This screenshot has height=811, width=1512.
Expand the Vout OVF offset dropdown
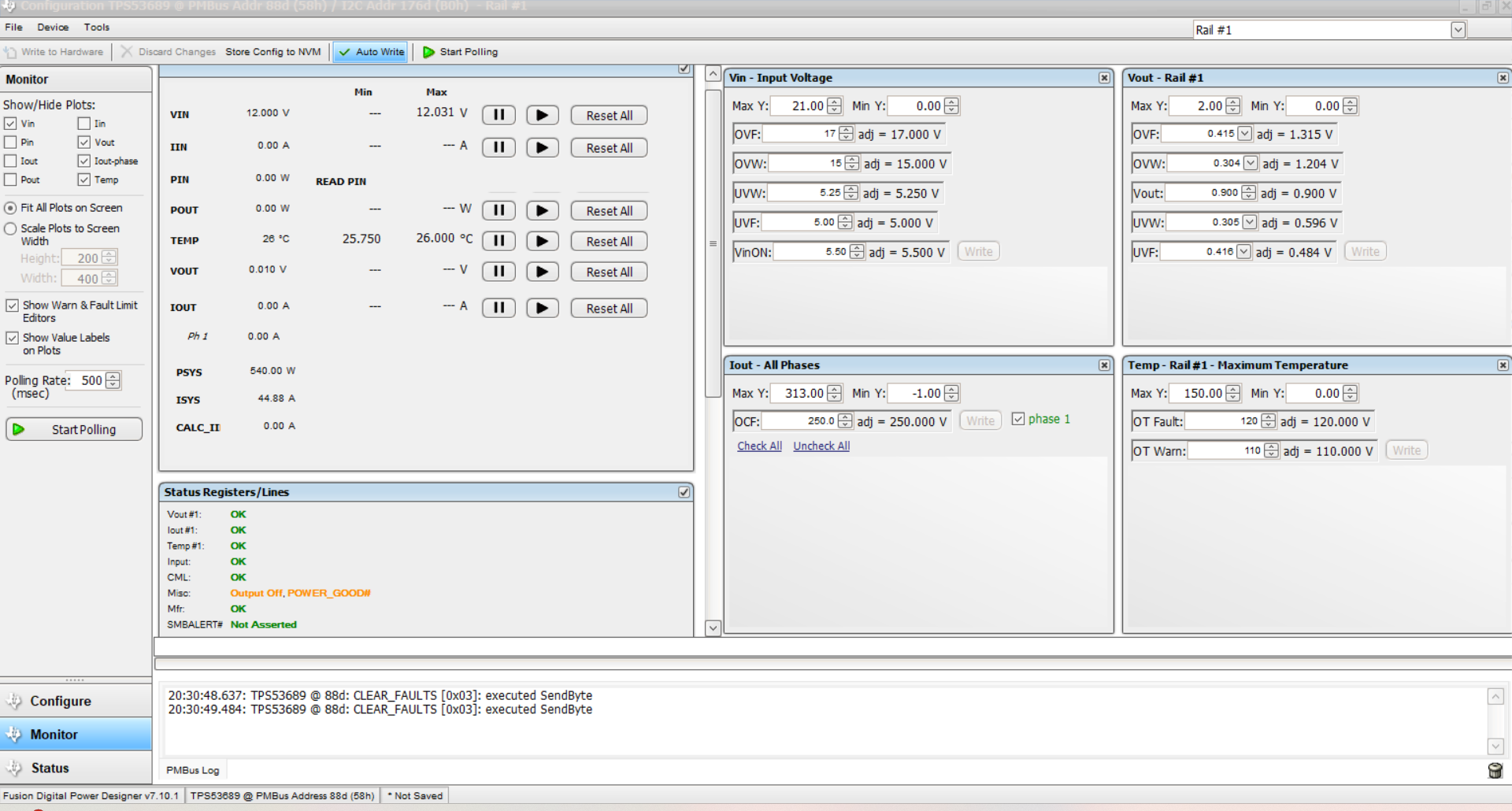(x=1244, y=134)
